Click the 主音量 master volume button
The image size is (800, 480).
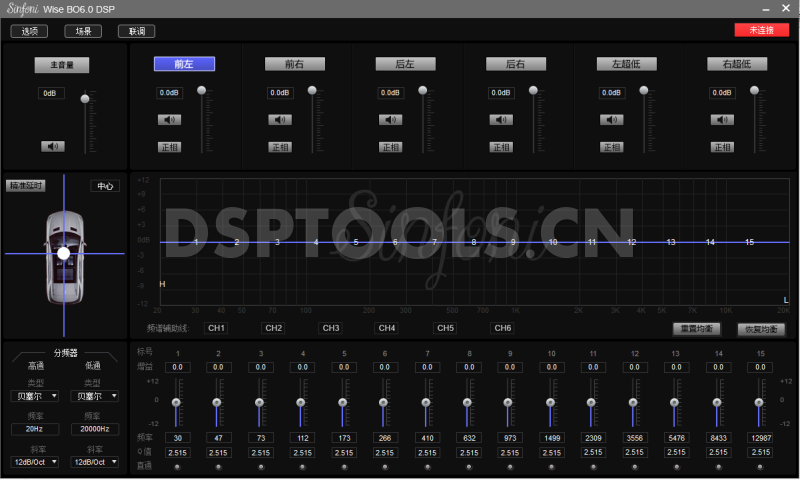click(62, 65)
